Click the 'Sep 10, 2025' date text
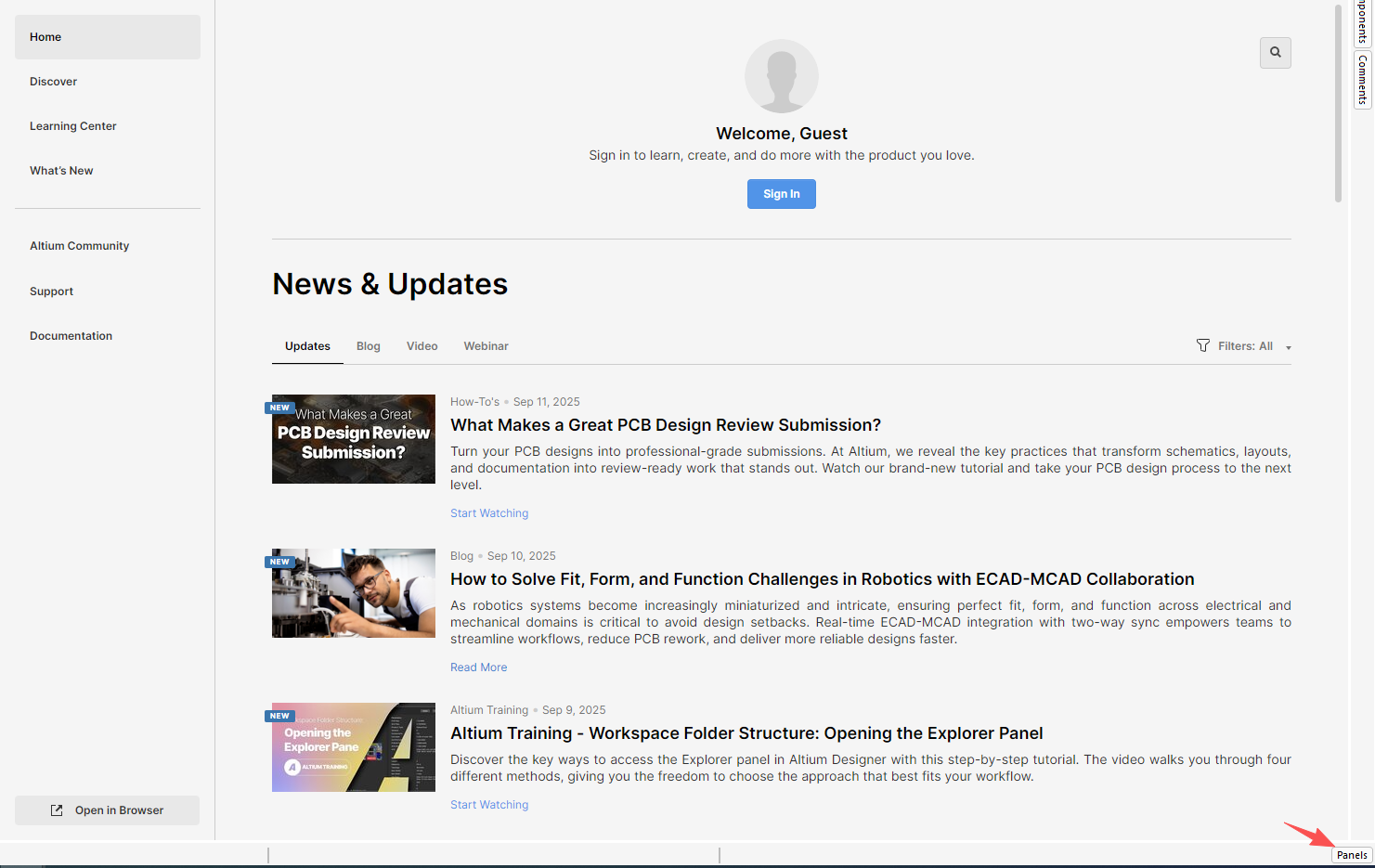 [x=522, y=556]
